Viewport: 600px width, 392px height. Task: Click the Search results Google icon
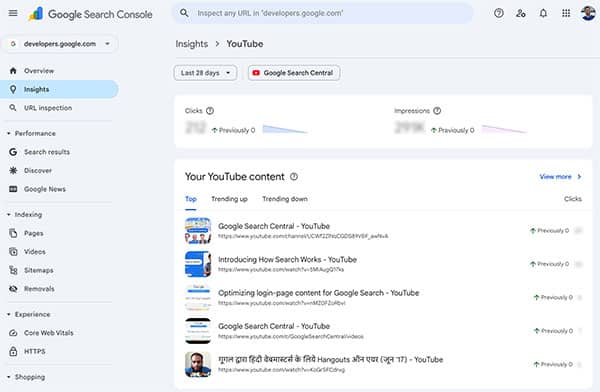click(x=13, y=152)
